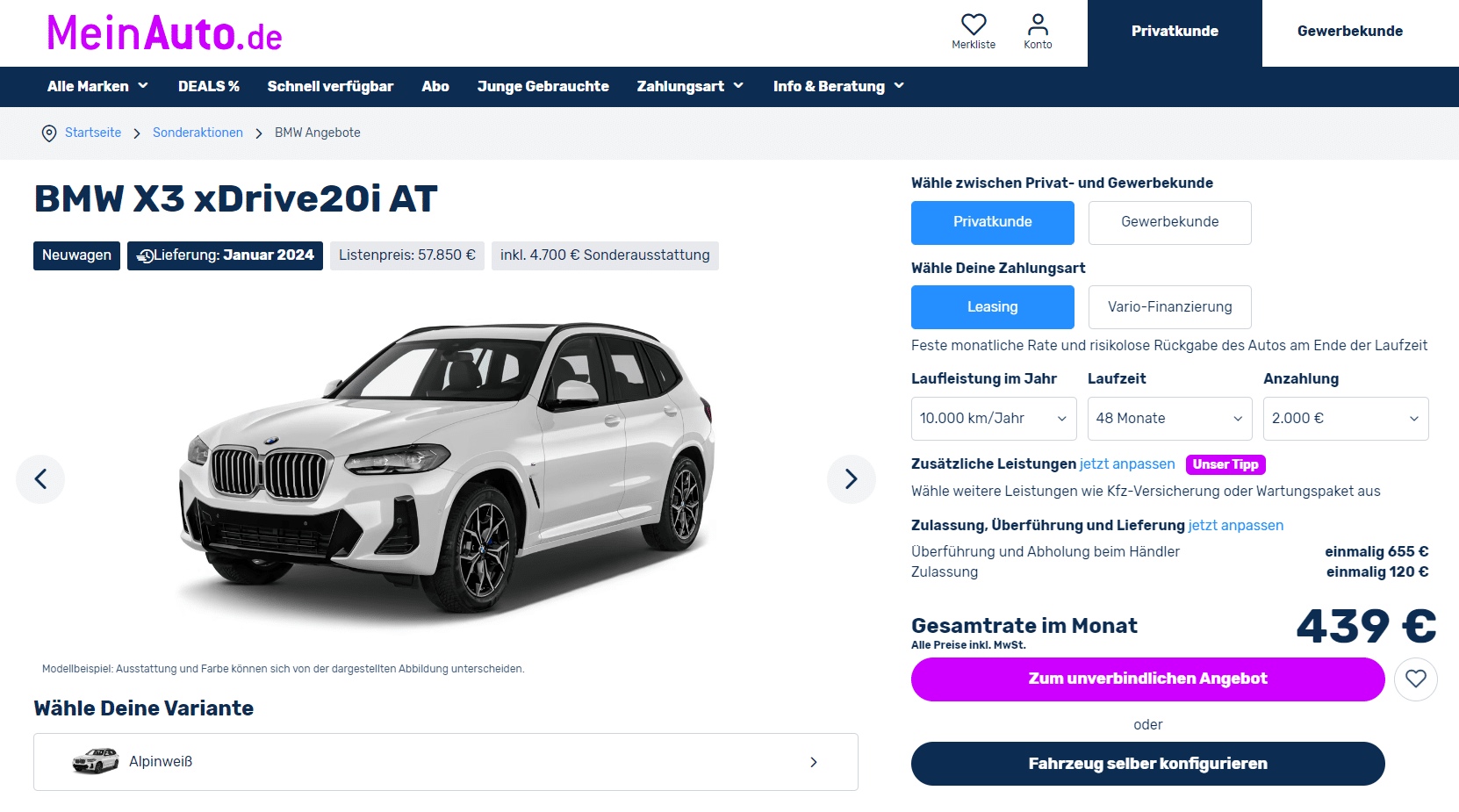Select Gewerbekunde option button
This screenshot has height=812, width=1459.
[x=1170, y=222]
